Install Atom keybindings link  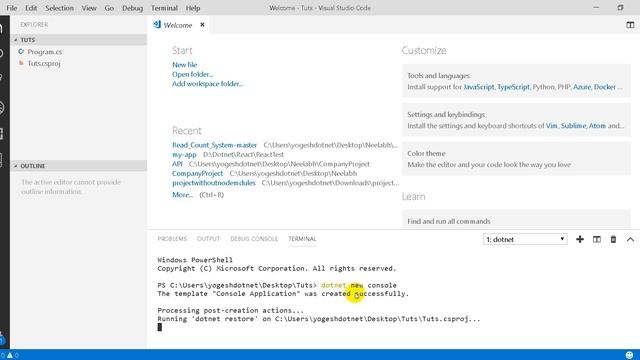tap(597, 126)
